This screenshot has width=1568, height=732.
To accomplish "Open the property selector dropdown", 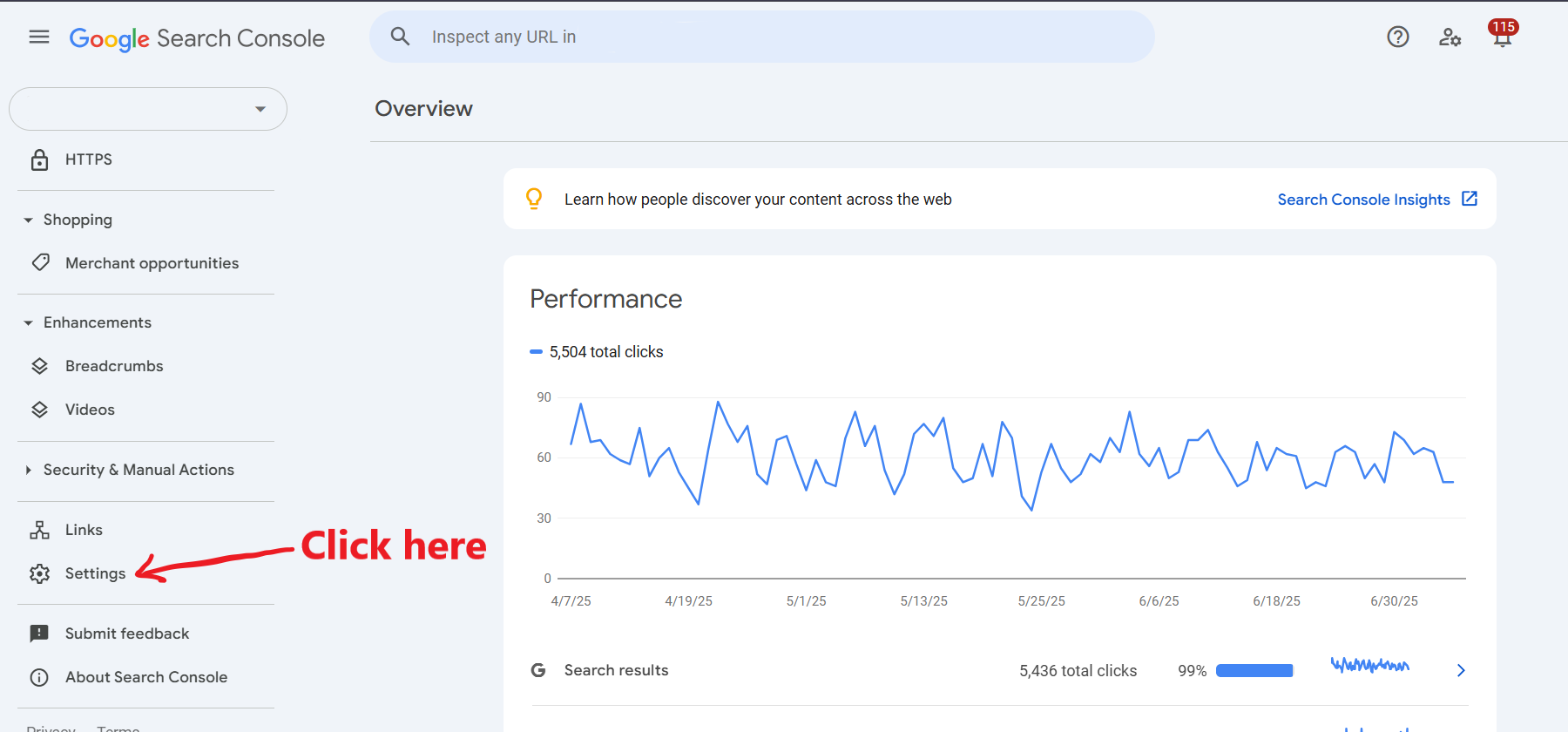I will click(148, 109).
